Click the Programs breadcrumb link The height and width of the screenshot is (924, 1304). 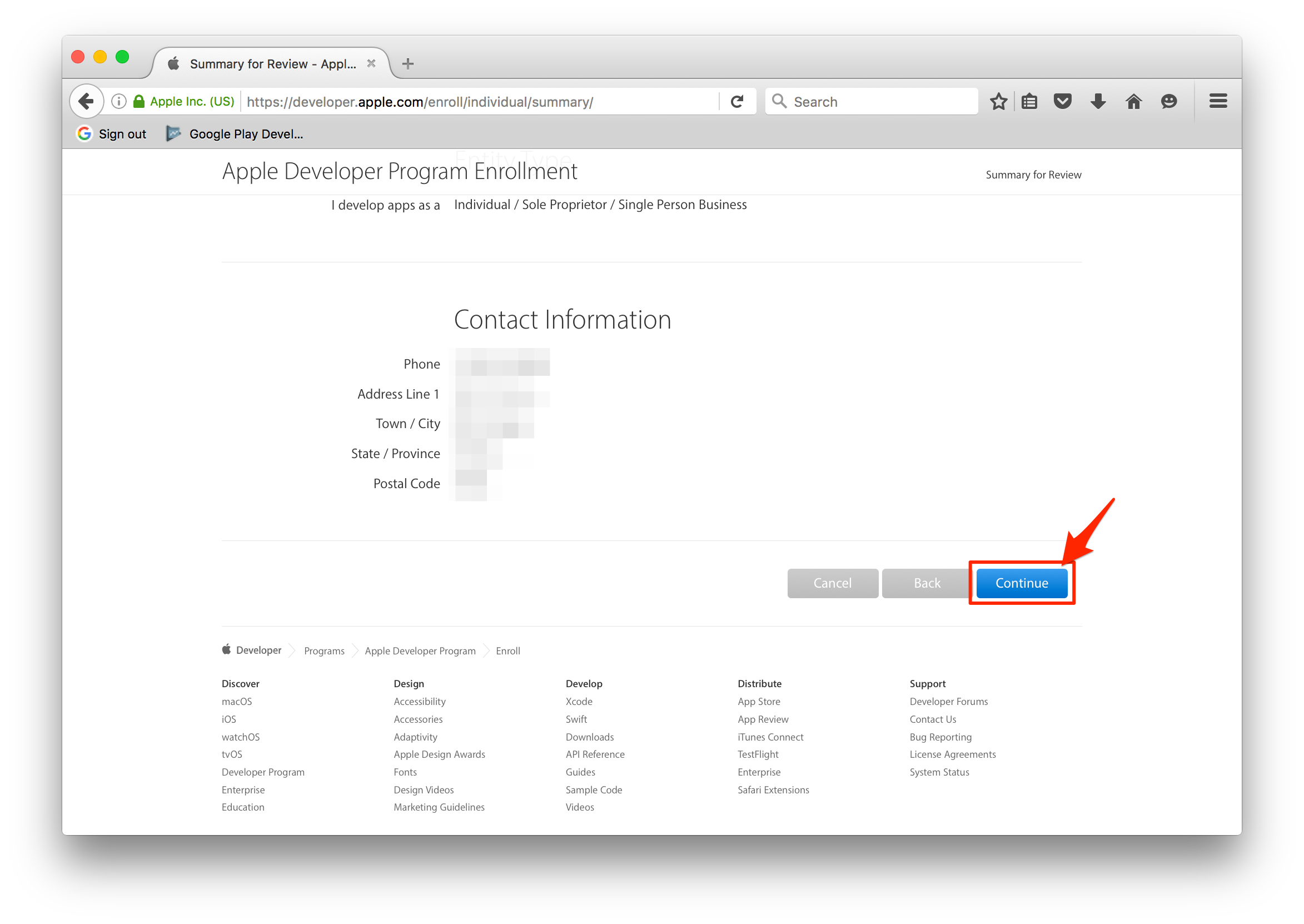tap(324, 651)
